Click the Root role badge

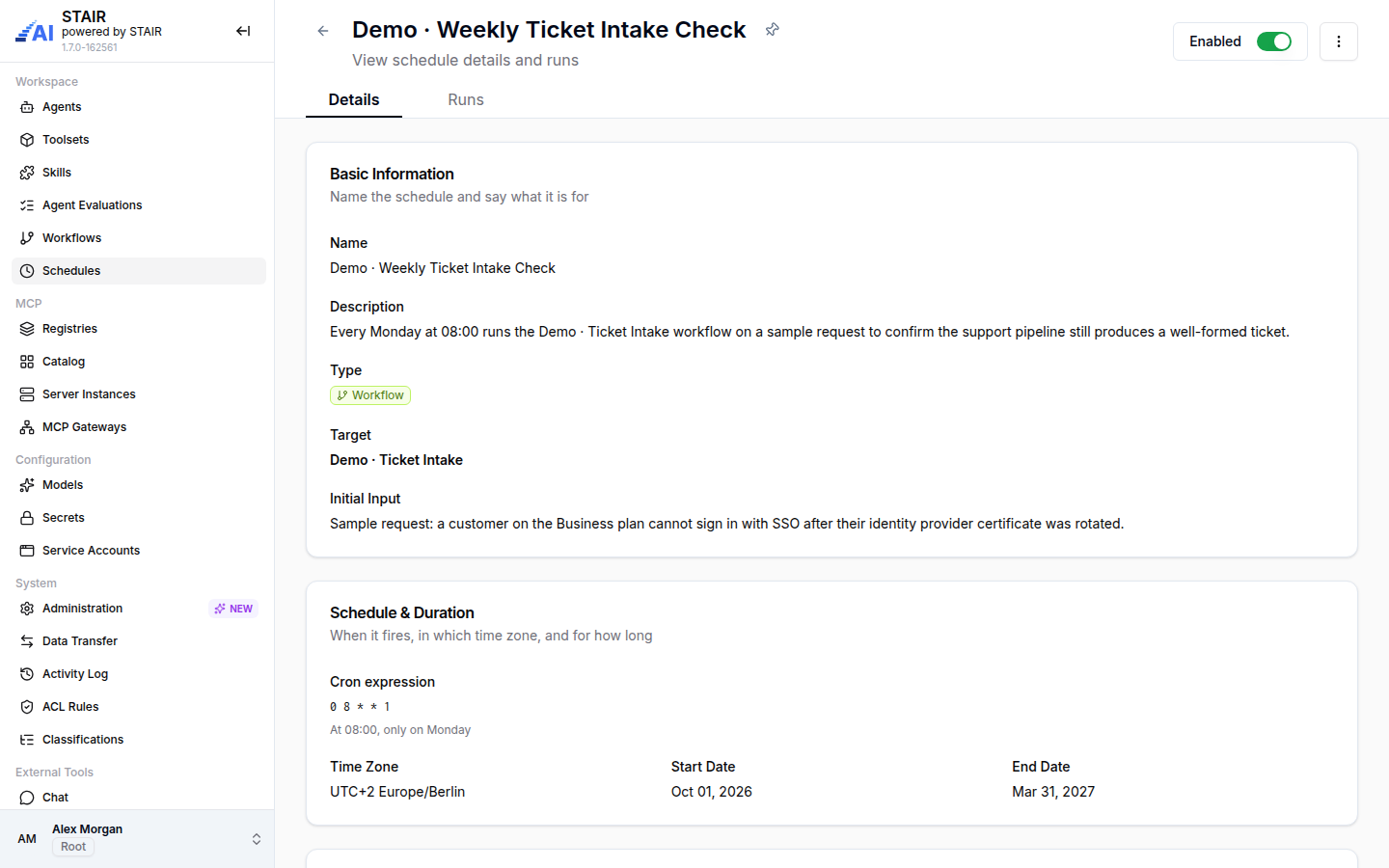coord(73,847)
